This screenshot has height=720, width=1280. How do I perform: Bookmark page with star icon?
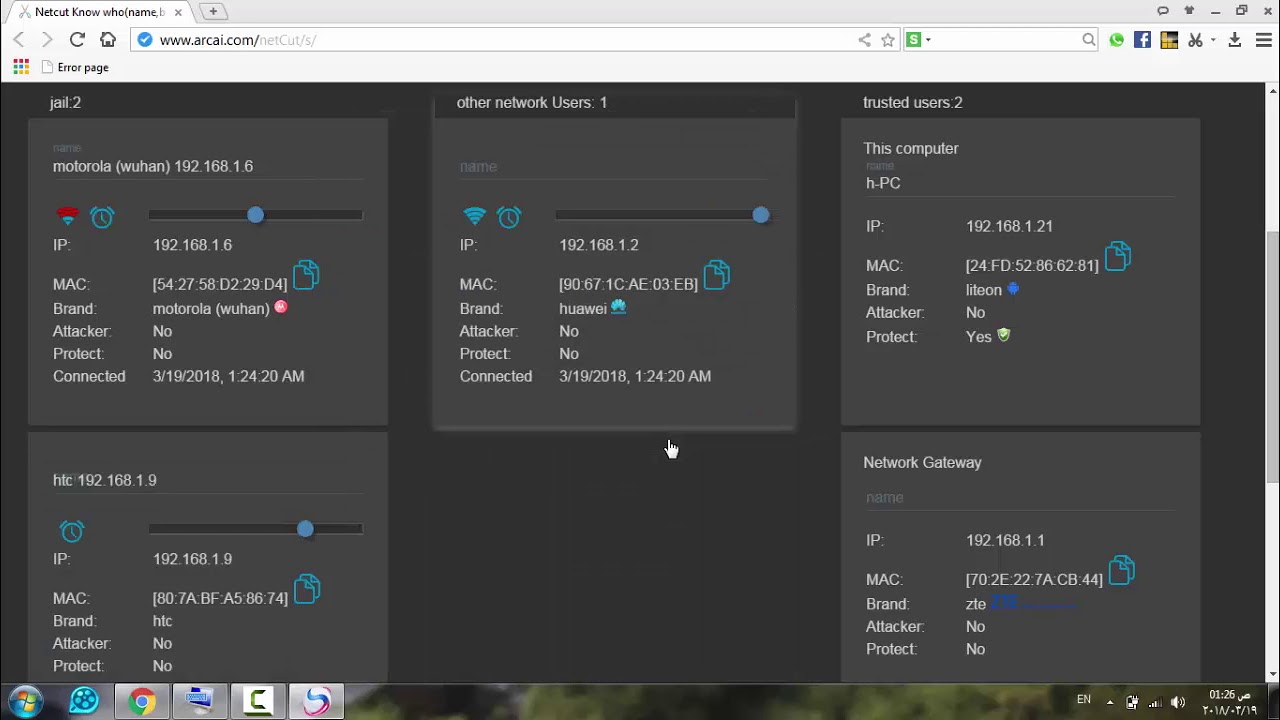(x=888, y=40)
